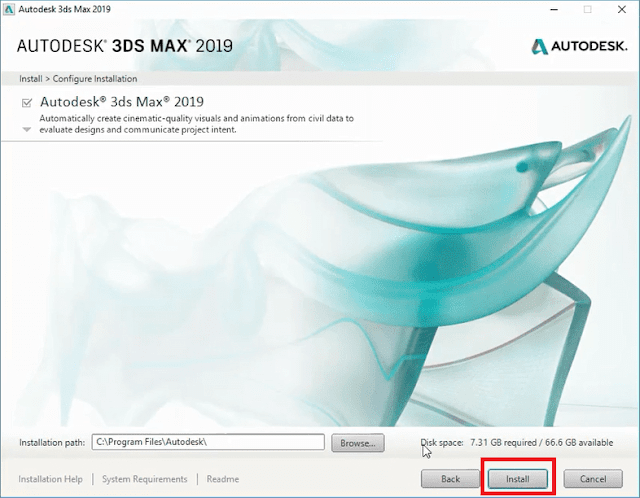Minimize the installer window

(554, 9)
